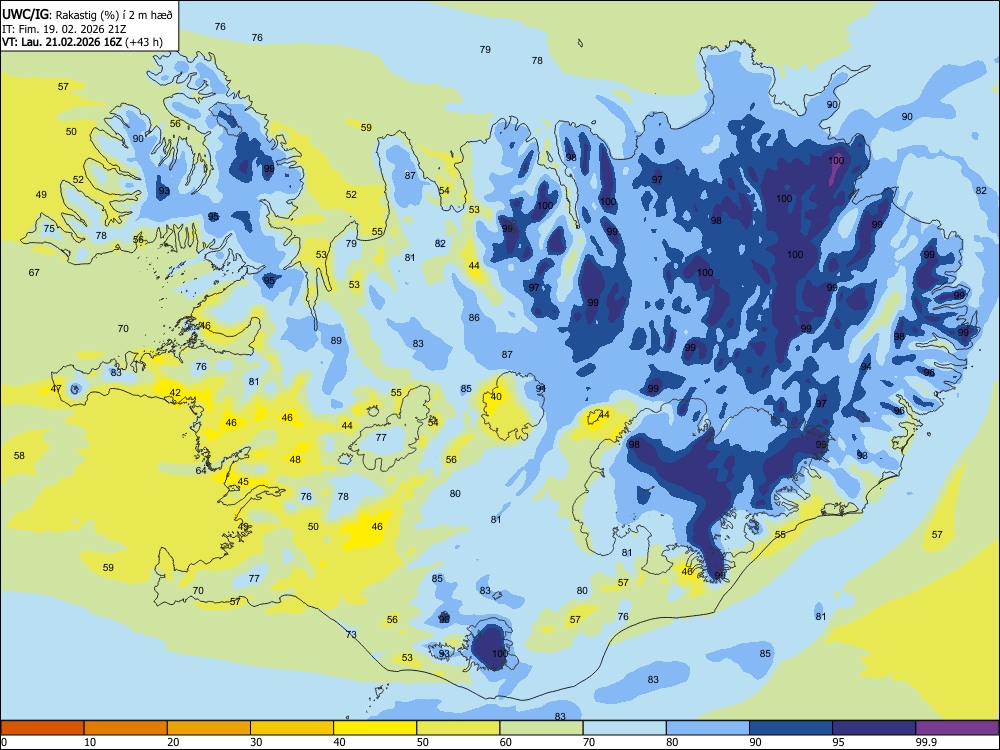
Task: Click the map value '67' off the west coast
Action: (34, 272)
